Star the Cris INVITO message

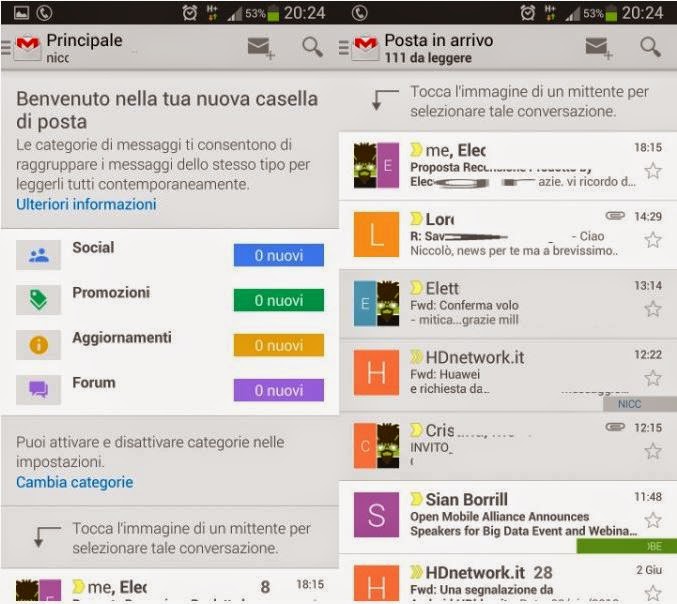[653, 451]
